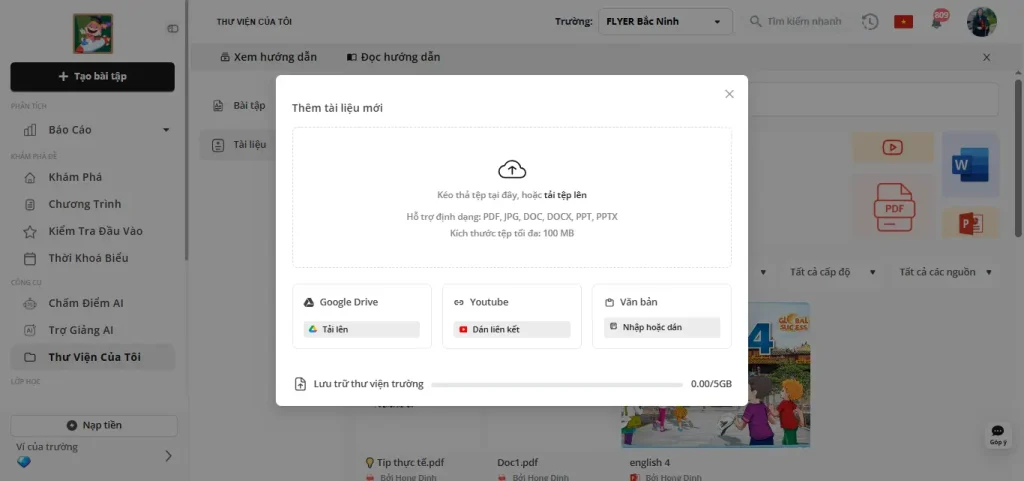Click the cloud upload icon

pos(511,169)
